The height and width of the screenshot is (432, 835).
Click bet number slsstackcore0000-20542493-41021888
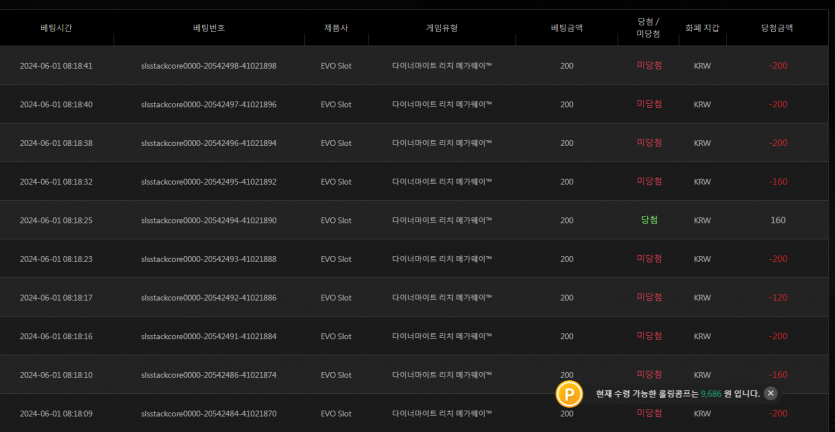(x=209, y=259)
